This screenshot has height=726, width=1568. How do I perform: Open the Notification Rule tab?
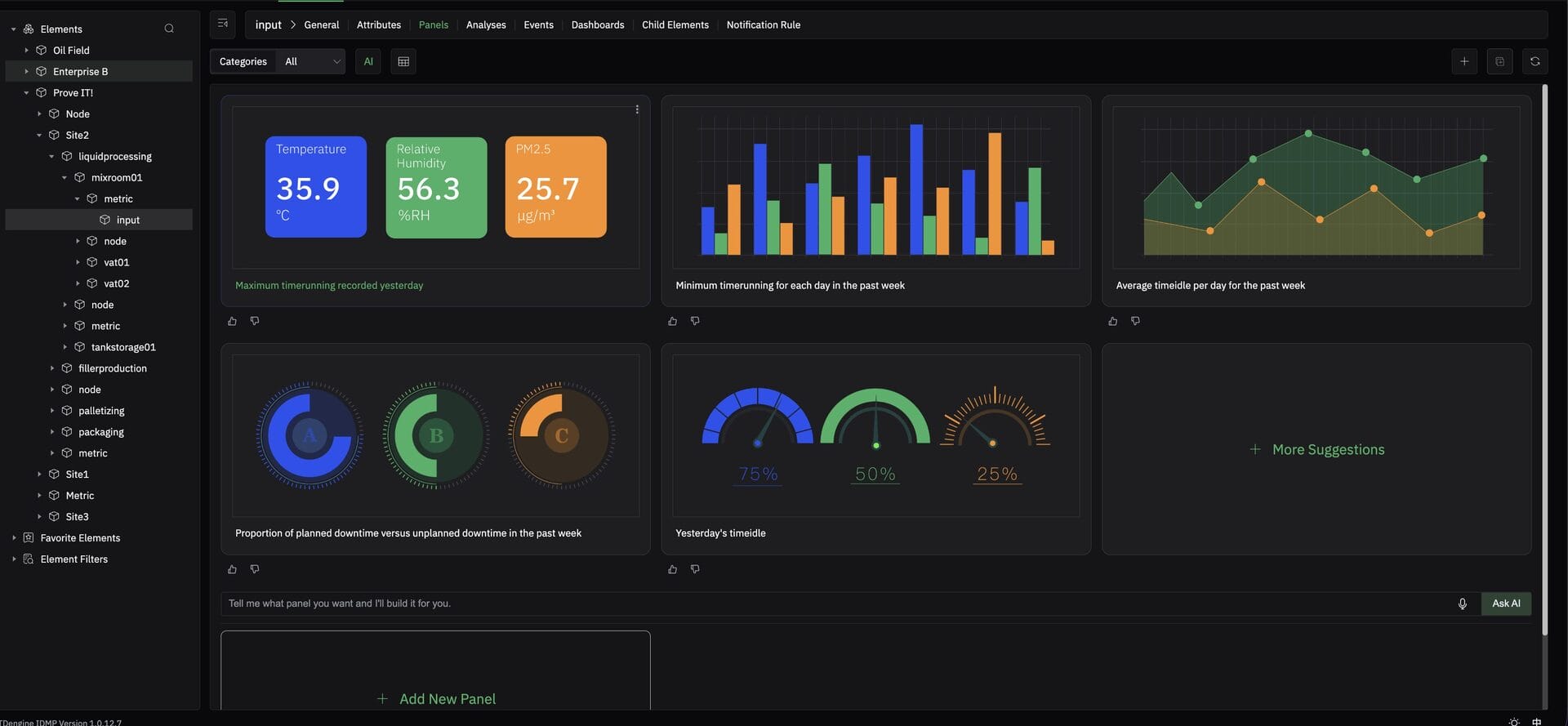pos(763,25)
